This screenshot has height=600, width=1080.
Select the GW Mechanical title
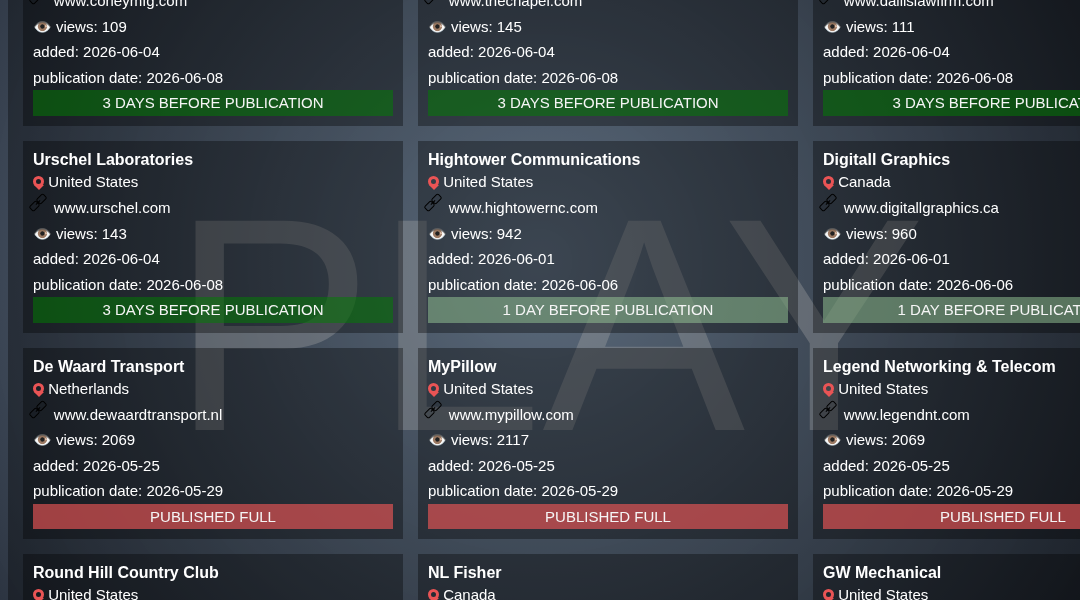[882, 572]
